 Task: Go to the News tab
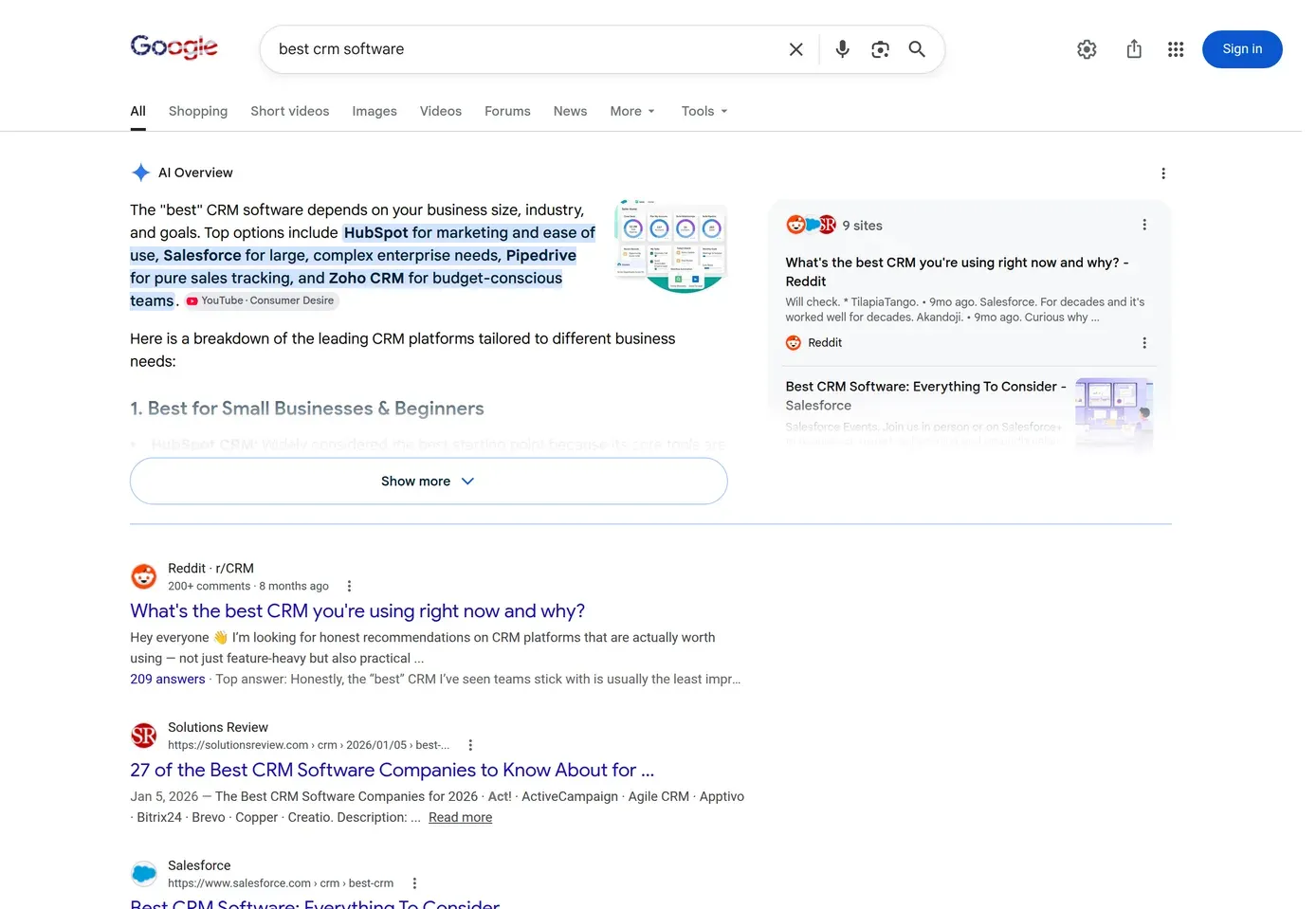pos(570,111)
